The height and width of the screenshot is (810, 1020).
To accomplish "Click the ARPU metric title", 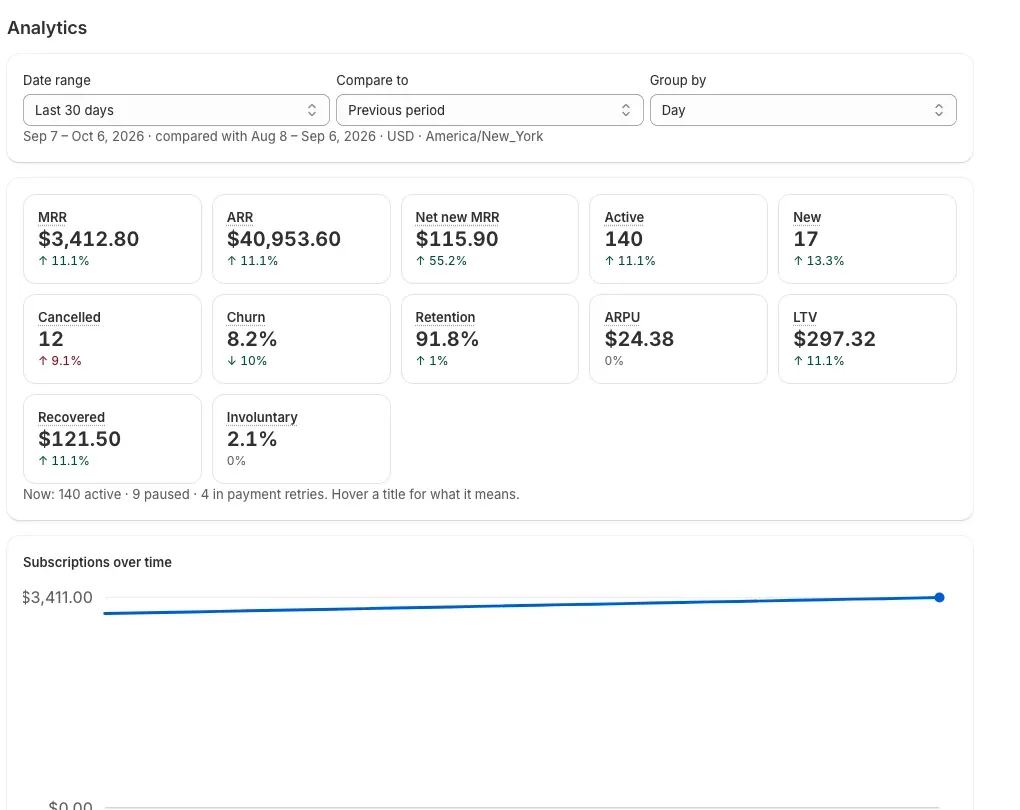I will (x=623, y=317).
